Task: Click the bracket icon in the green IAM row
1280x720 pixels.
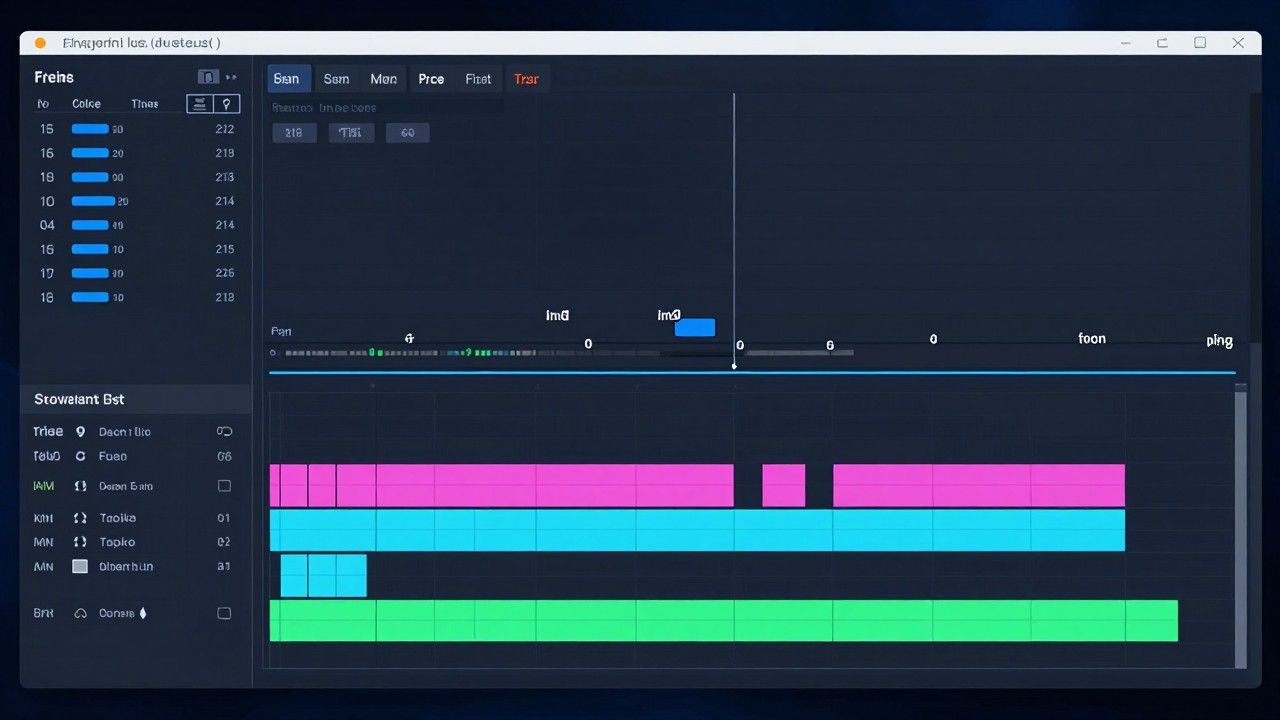Action: [78, 486]
